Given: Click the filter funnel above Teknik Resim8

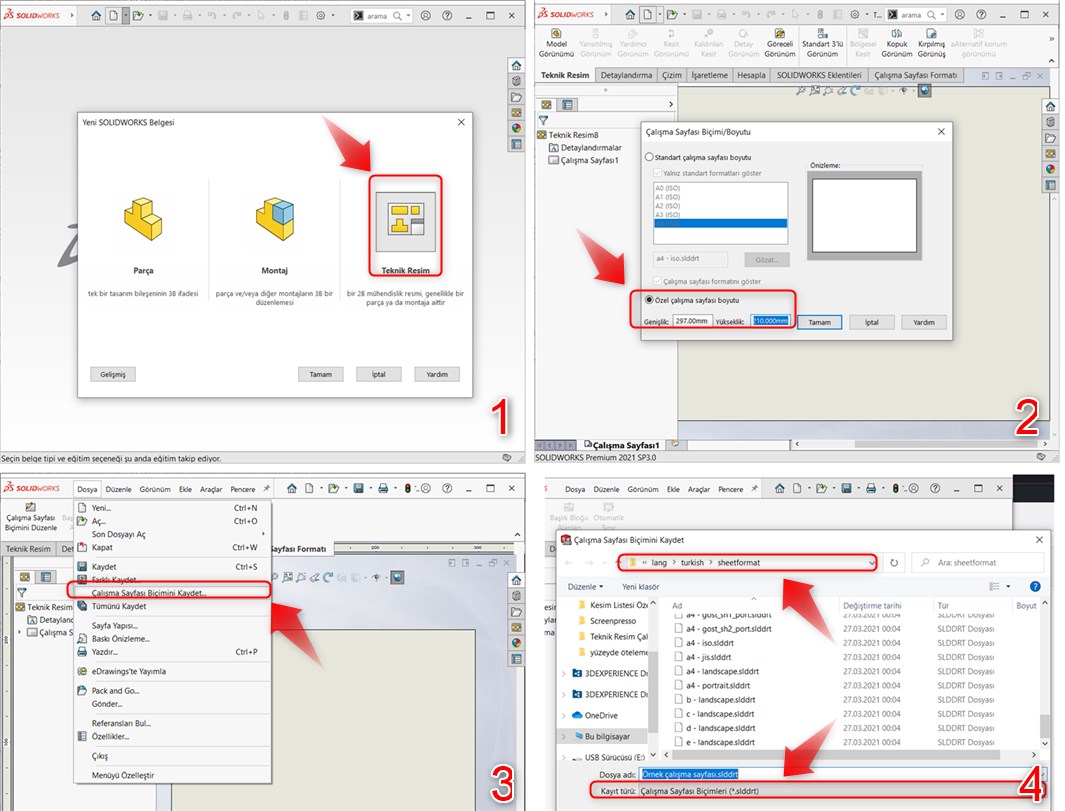Looking at the screenshot, I should 543,120.
